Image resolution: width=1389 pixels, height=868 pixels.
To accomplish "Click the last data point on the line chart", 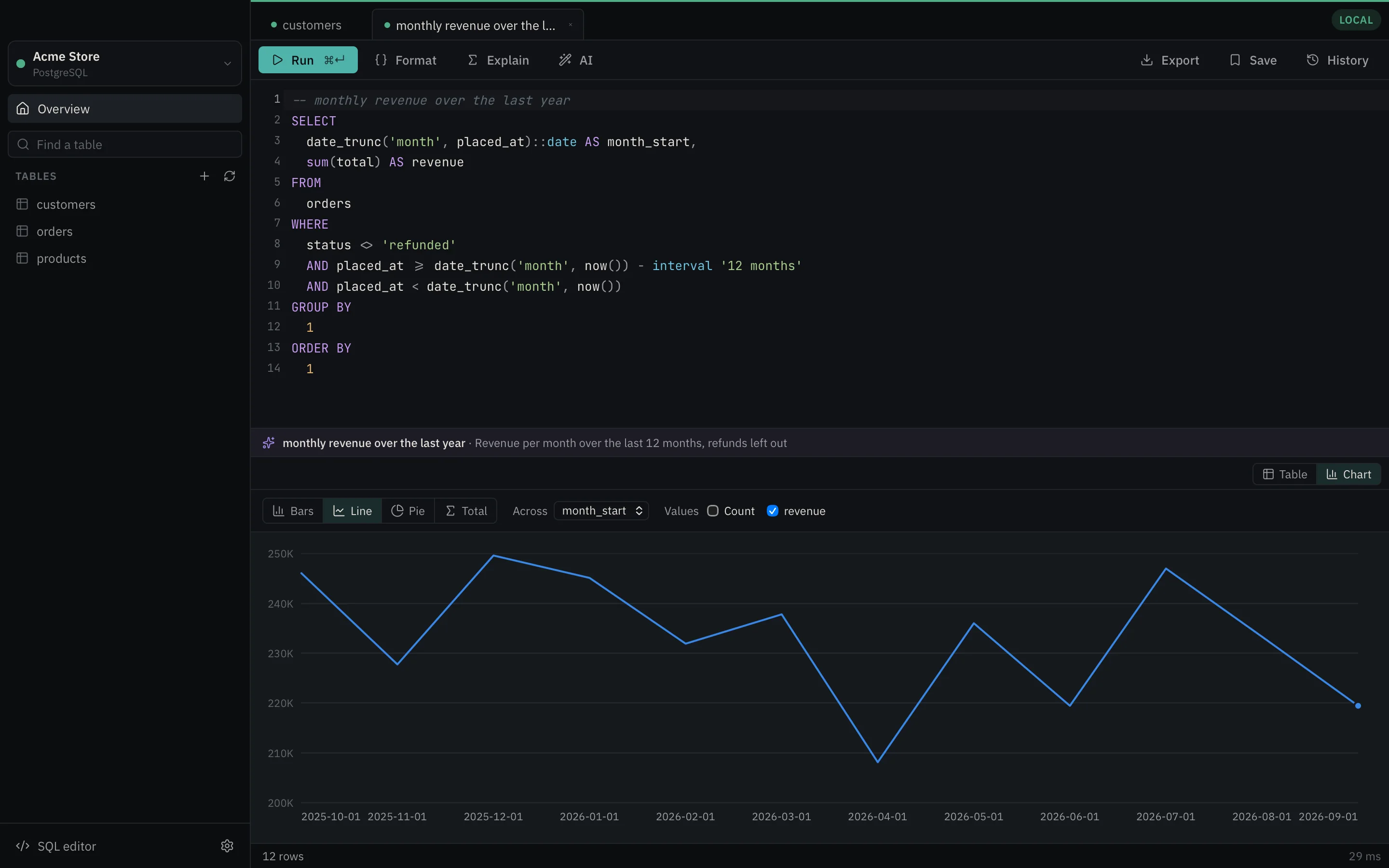I will tap(1358, 705).
